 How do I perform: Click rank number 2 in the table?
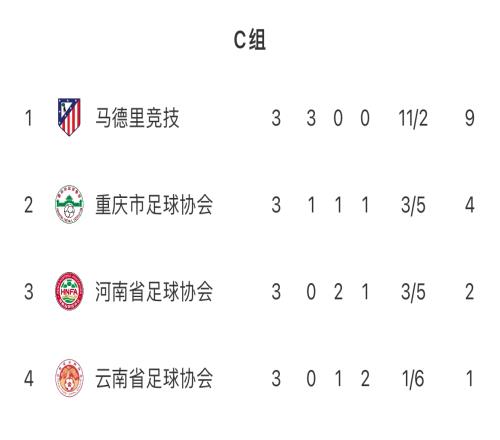[29, 205]
